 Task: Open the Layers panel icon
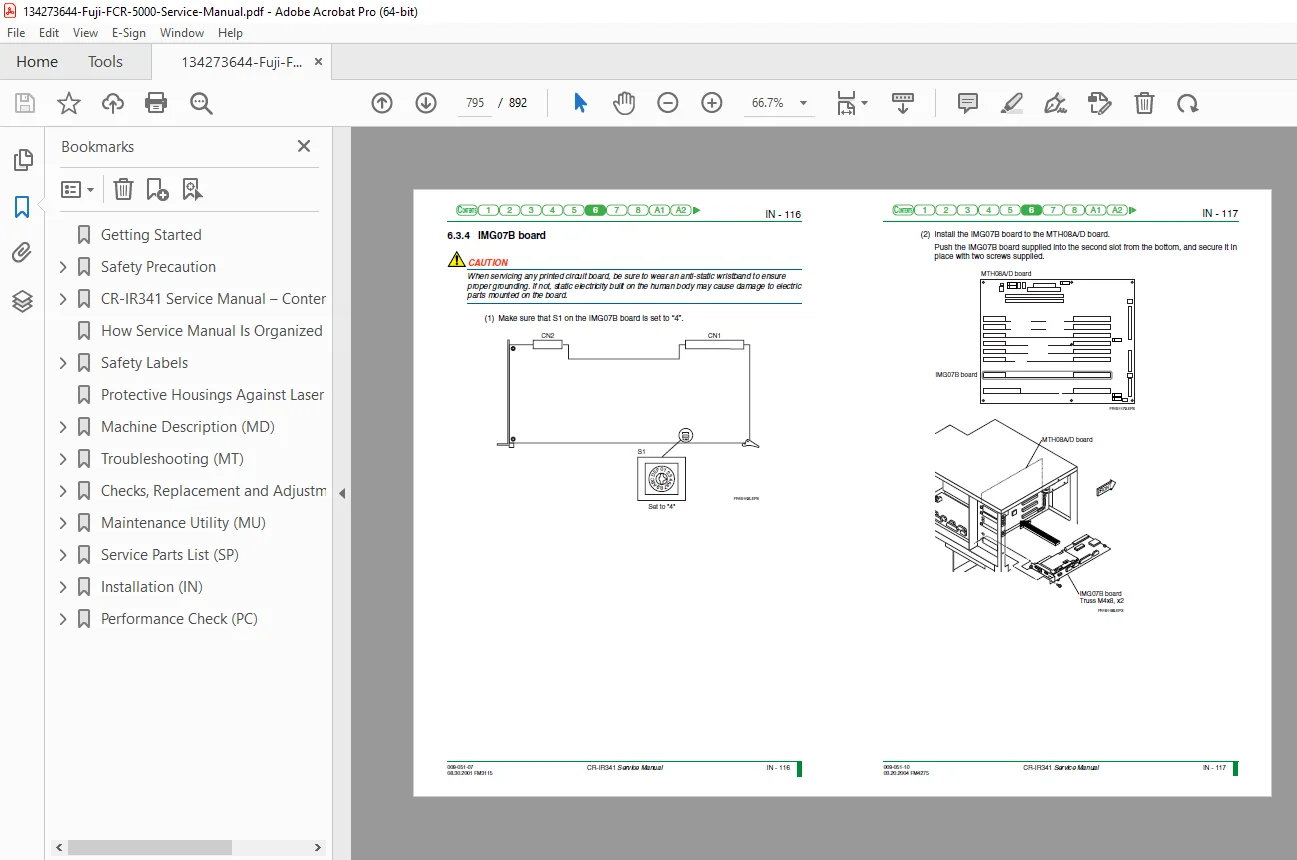tap(22, 301)
